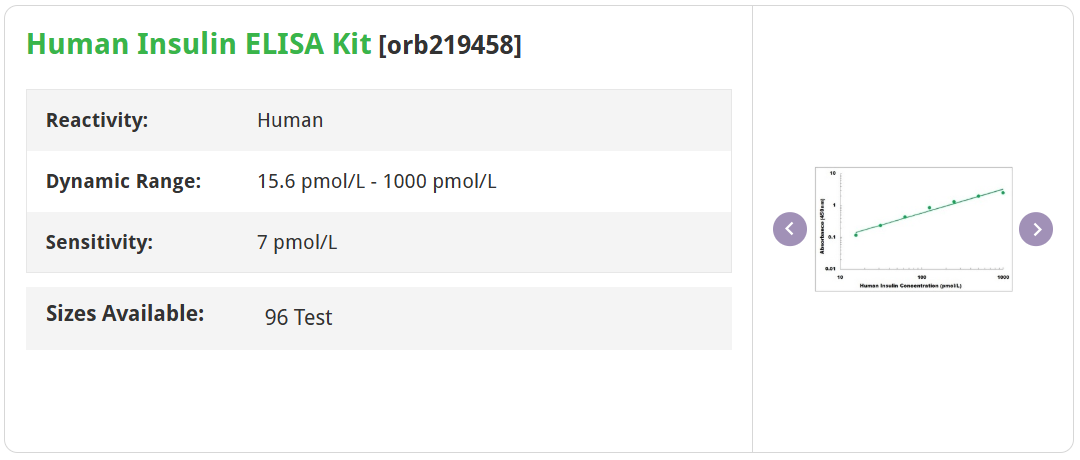Viewport: 1080px width, 460px height.
Task: Click the Reactivity label
Action: coord(97,120)
